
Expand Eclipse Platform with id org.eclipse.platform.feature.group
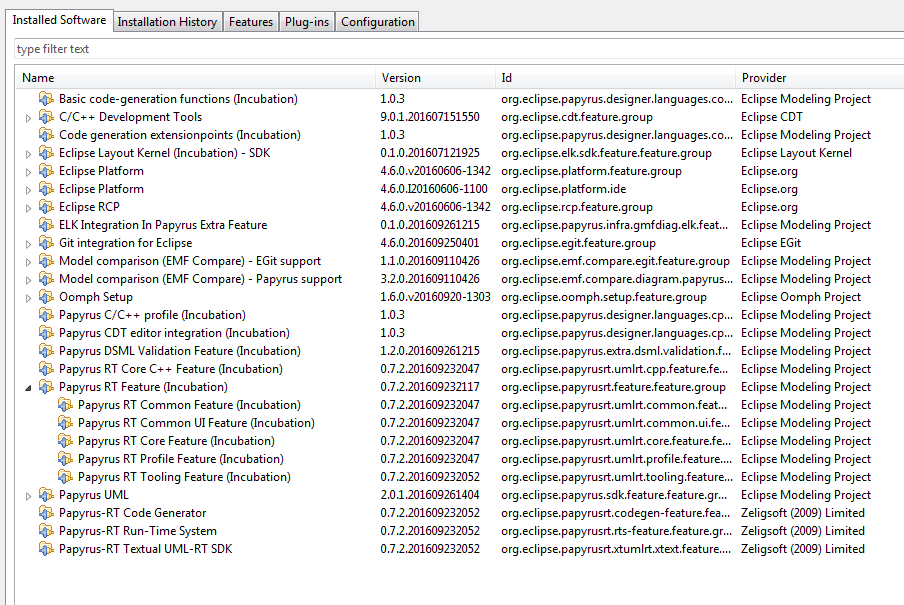(28, 172)
